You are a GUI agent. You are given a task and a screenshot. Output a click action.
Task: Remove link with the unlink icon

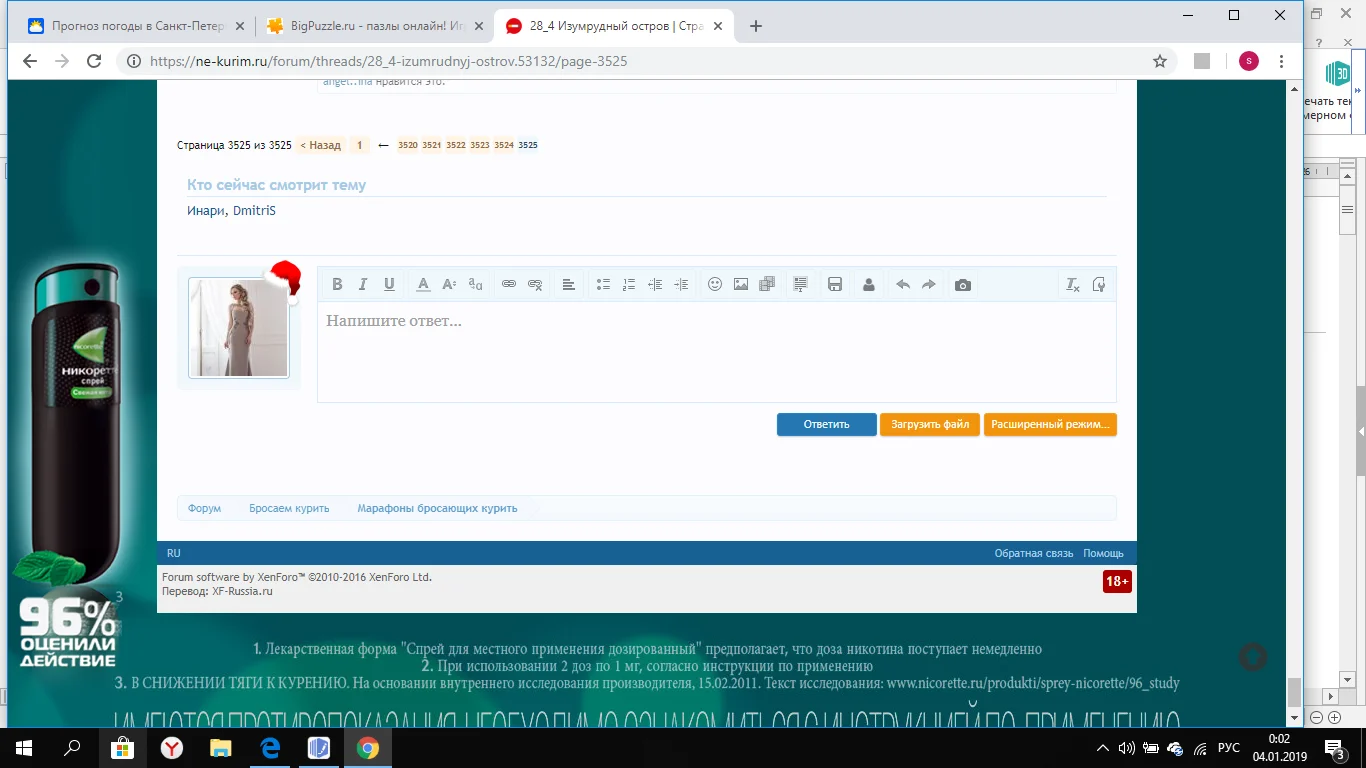click(x=535, y=284)
